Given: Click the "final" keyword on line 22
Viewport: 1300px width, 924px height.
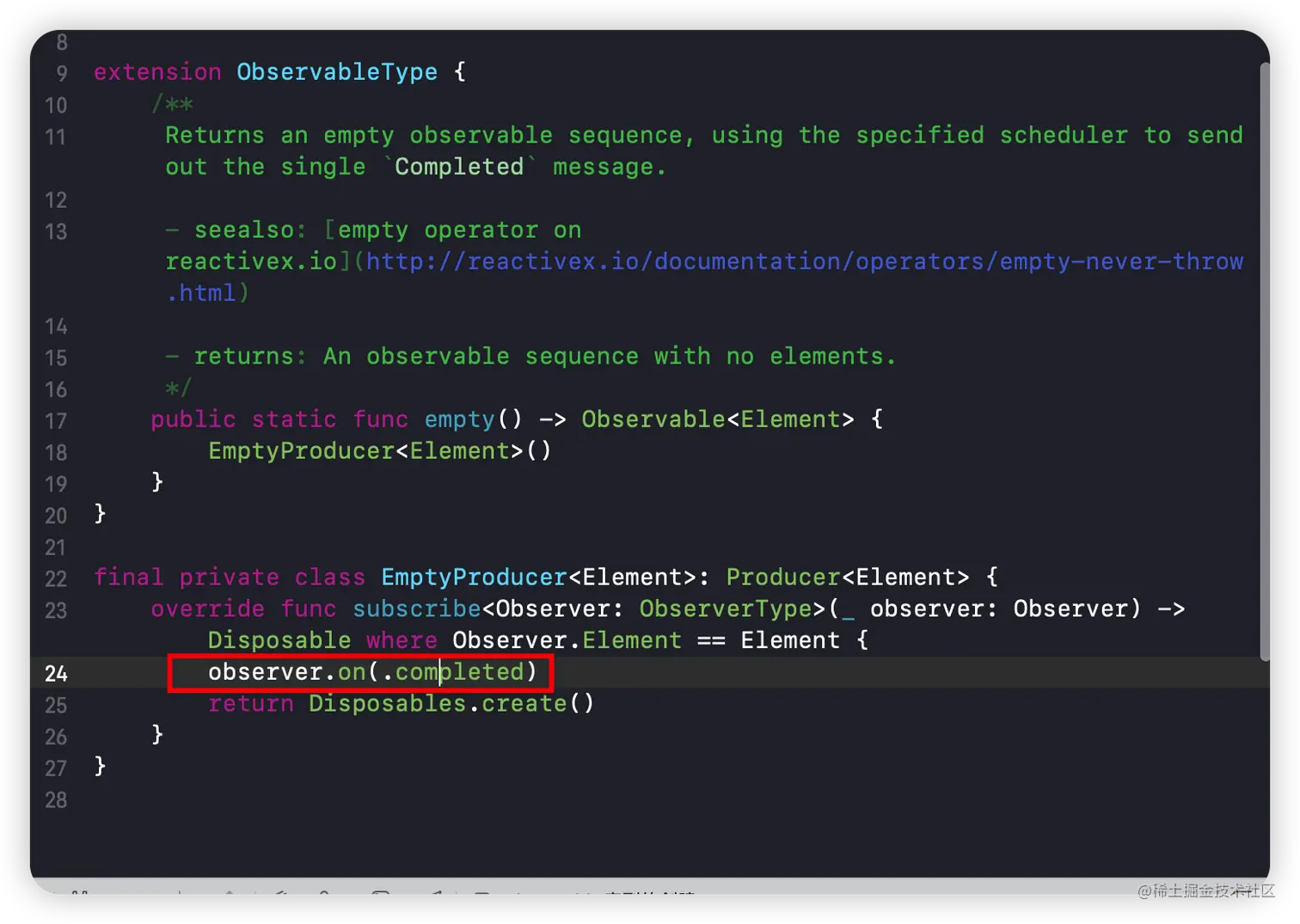Looking at the screenshot, I should pos(129,578).
